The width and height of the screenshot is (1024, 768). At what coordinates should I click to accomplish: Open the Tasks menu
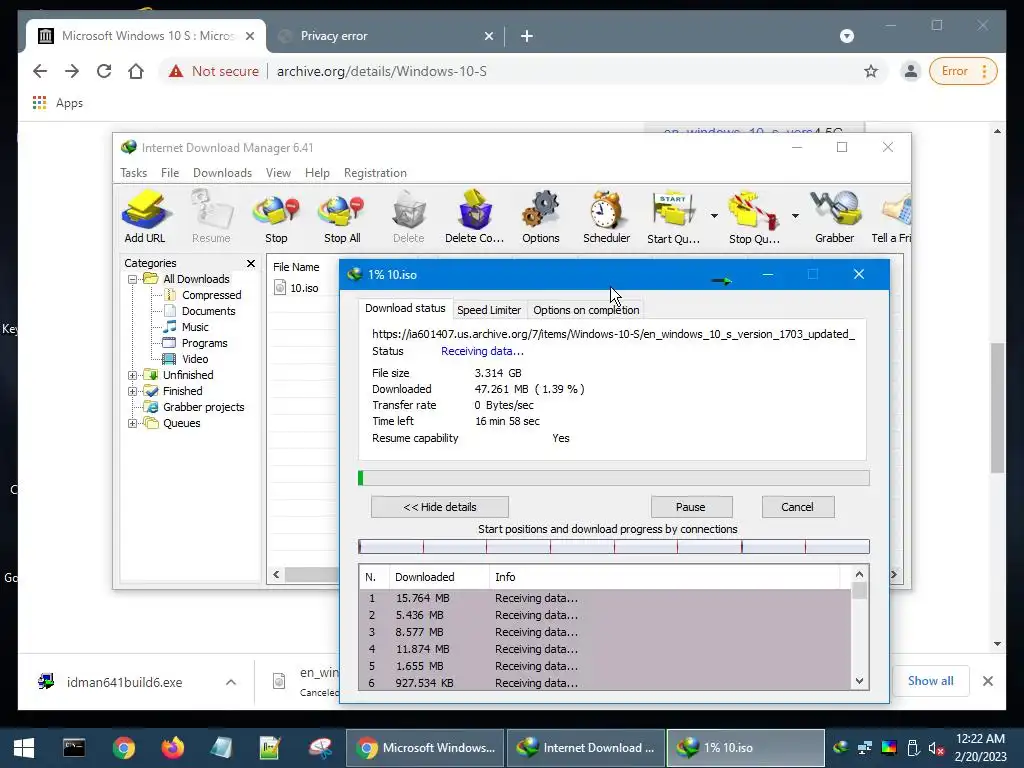133,173
